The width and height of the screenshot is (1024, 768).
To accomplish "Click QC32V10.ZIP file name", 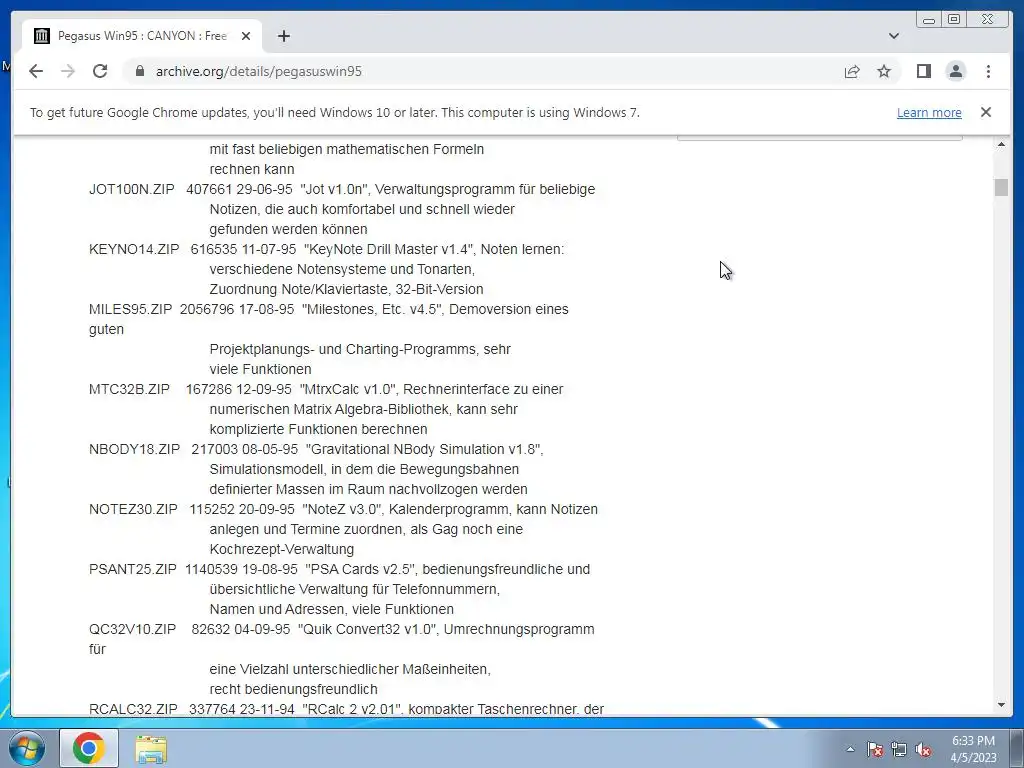I will coord(133,630).
